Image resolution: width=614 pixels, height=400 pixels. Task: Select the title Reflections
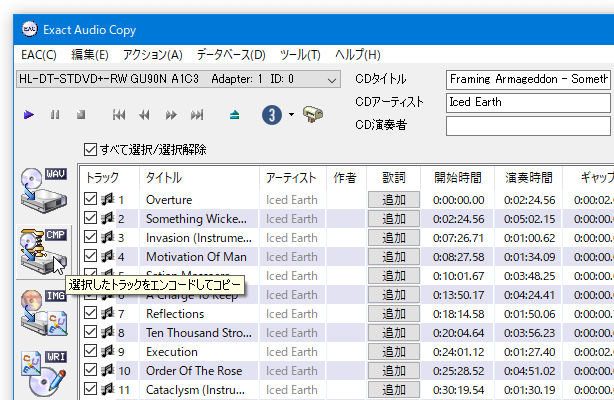coord(175,314)
